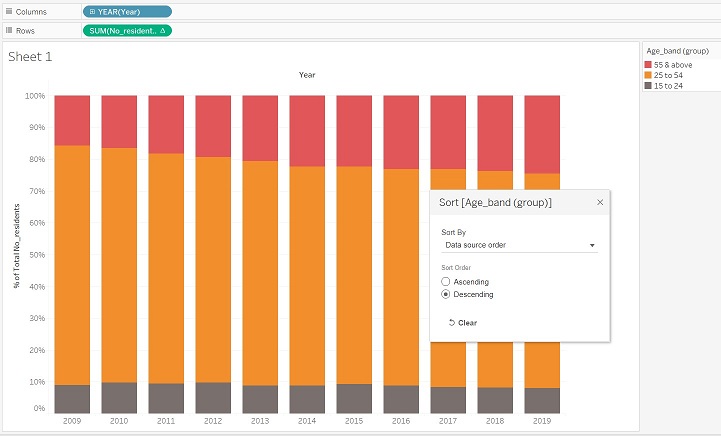
Task: Open the Sort By dropdown
Action: pyautogui.click(x=519, y=244)
